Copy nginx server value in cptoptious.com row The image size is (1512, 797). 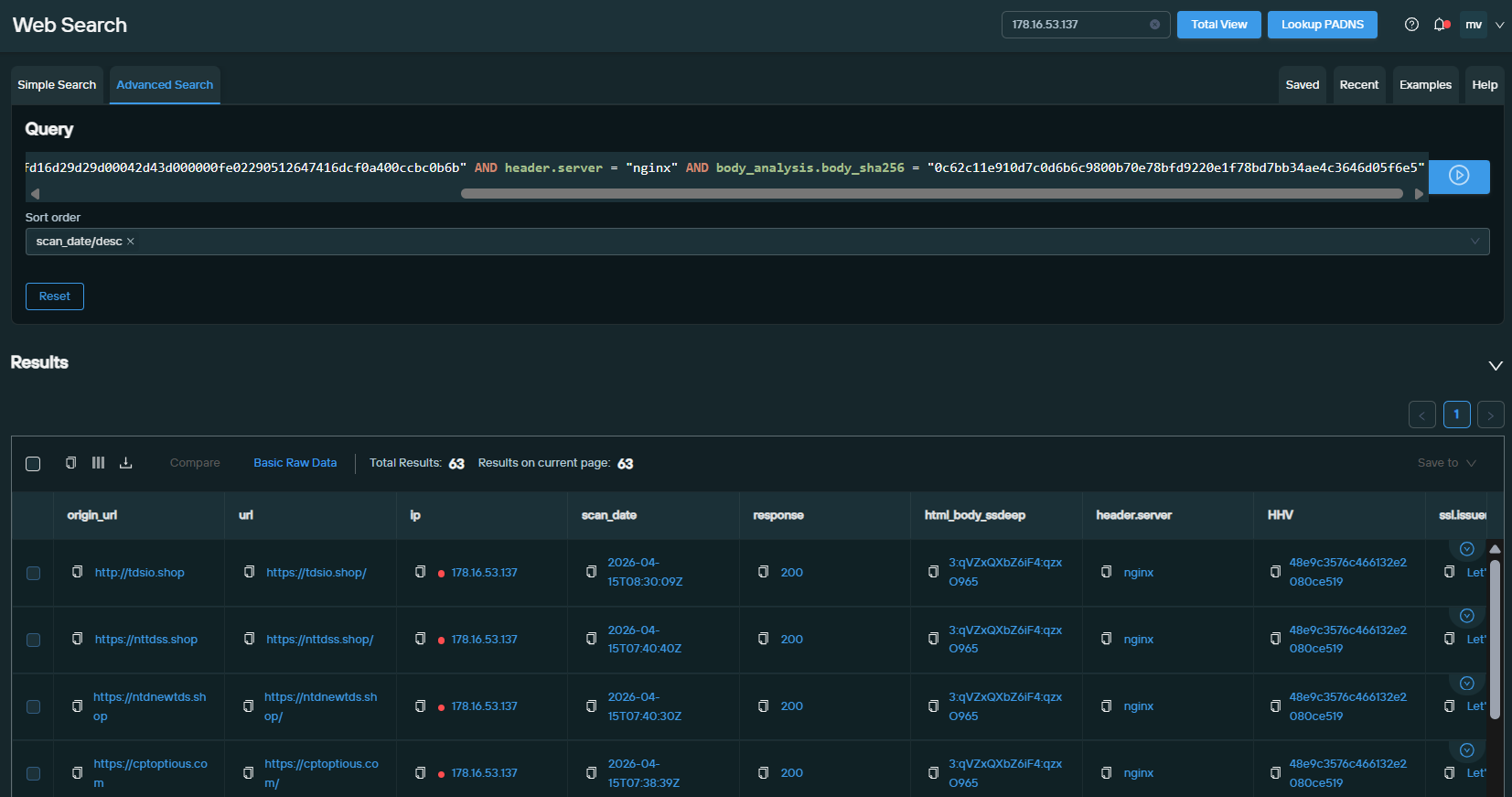click(x=1106, y=772)
